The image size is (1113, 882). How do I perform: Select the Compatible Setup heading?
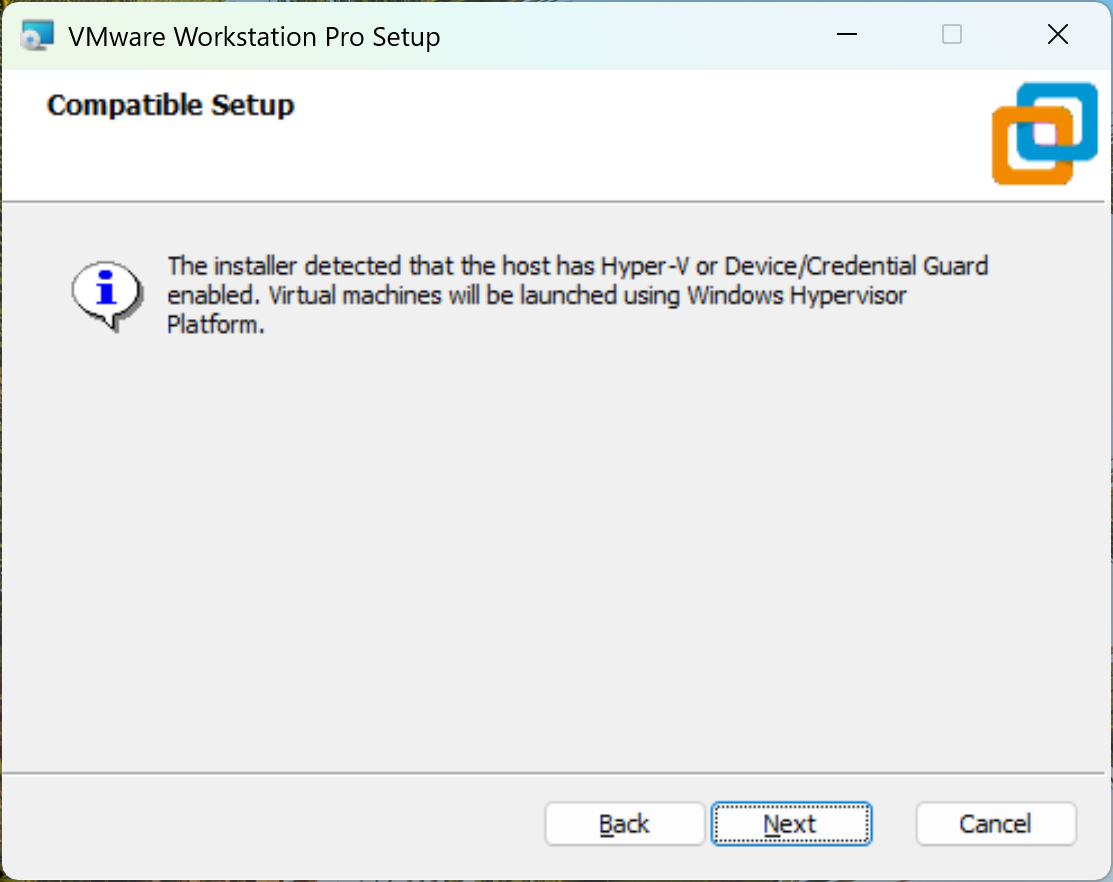coord(170,105)
